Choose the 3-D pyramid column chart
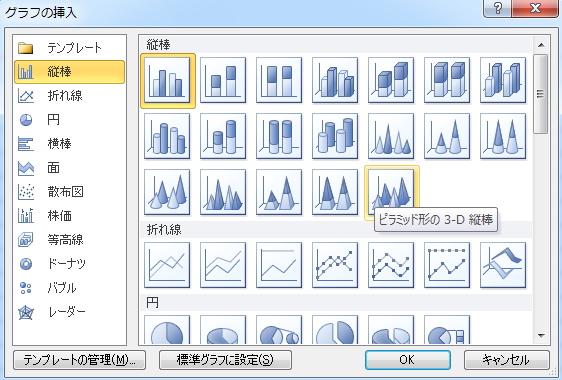The height and width of the screenshot is (380, 562). click(x=391, y=190)
